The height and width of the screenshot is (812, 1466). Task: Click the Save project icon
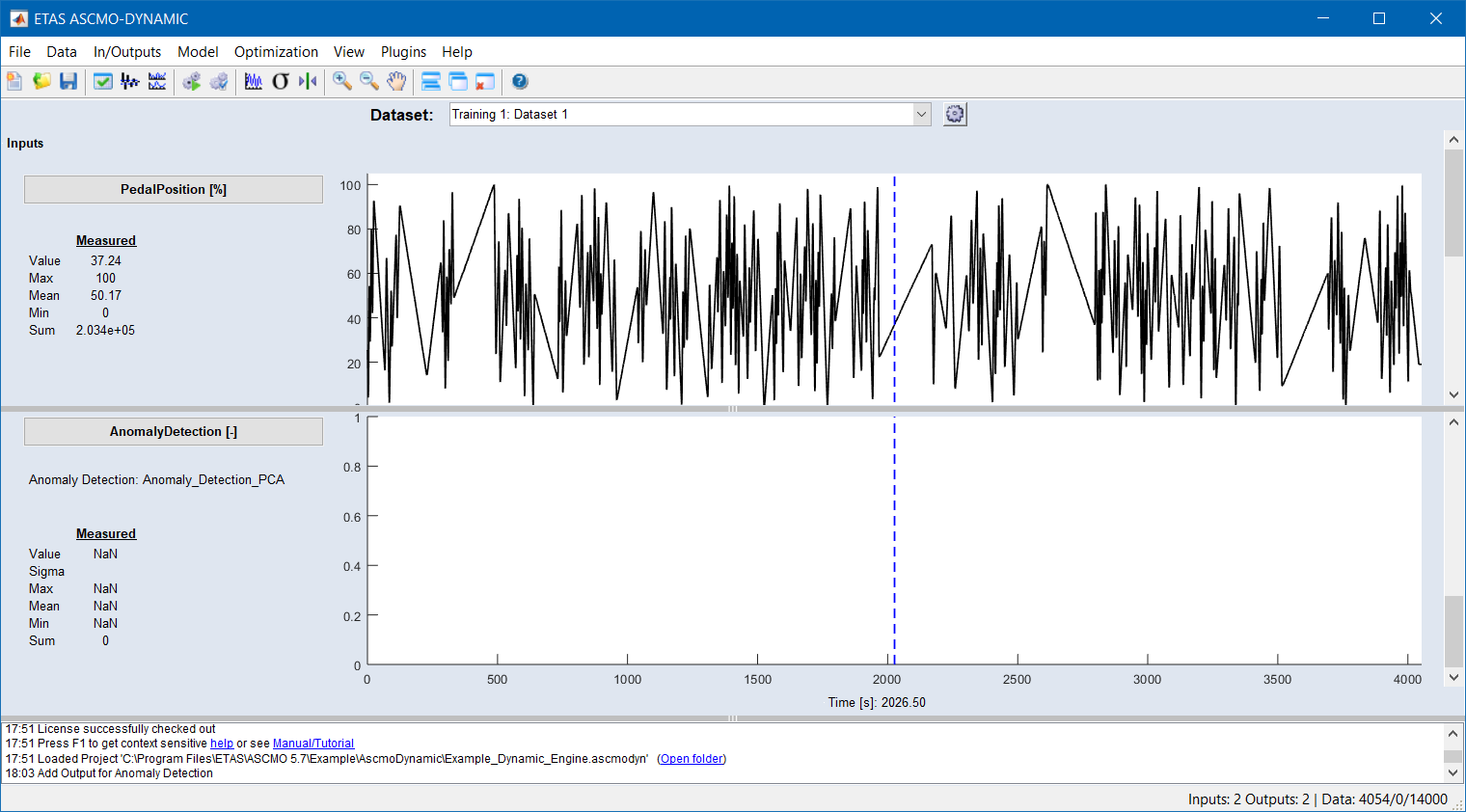click(68, 82)
